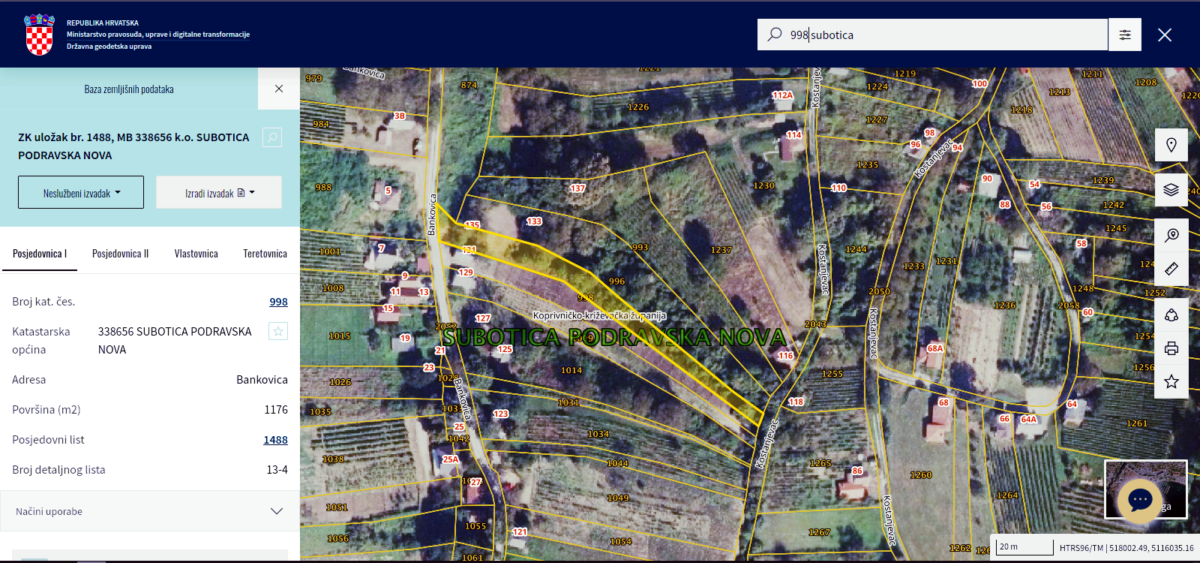Open the Izradi izvadak dropdown
1200x563 pixels.
[x=219, y=192]
